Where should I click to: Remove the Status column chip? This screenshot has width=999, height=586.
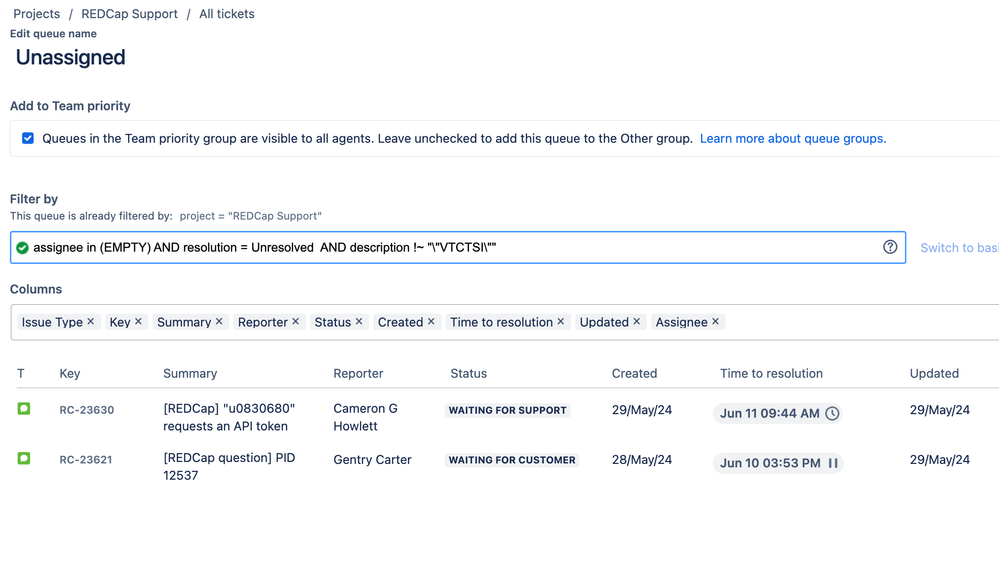click(359, 322)
